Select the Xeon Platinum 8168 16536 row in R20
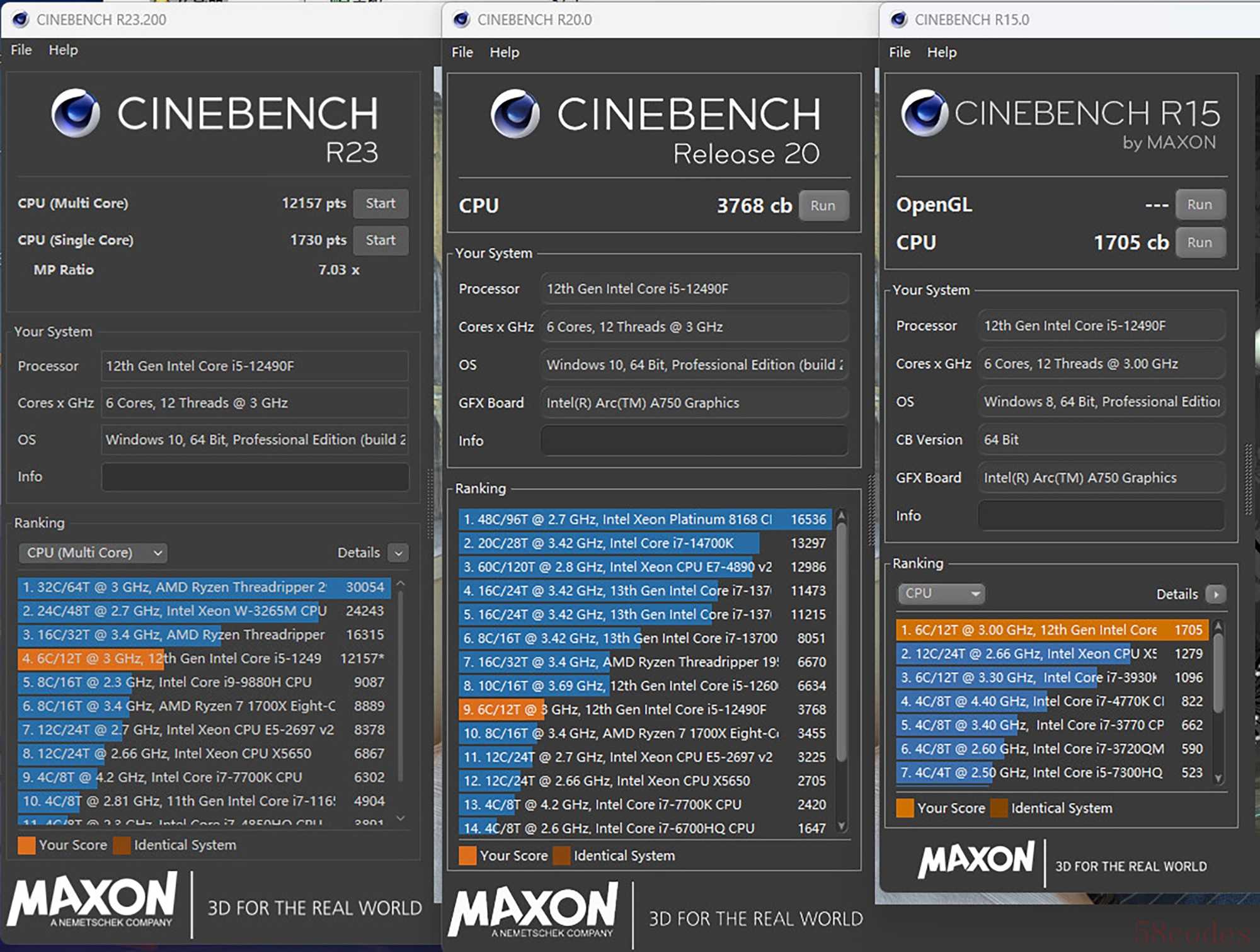The image size is (1260, 952). click(x=645, y=519)
